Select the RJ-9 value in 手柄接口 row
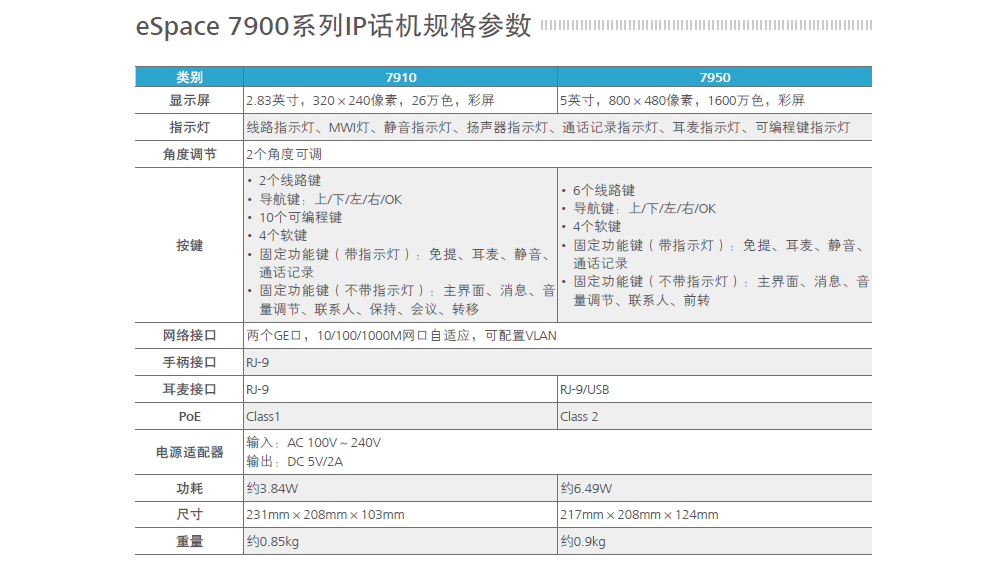 point(258,362)
